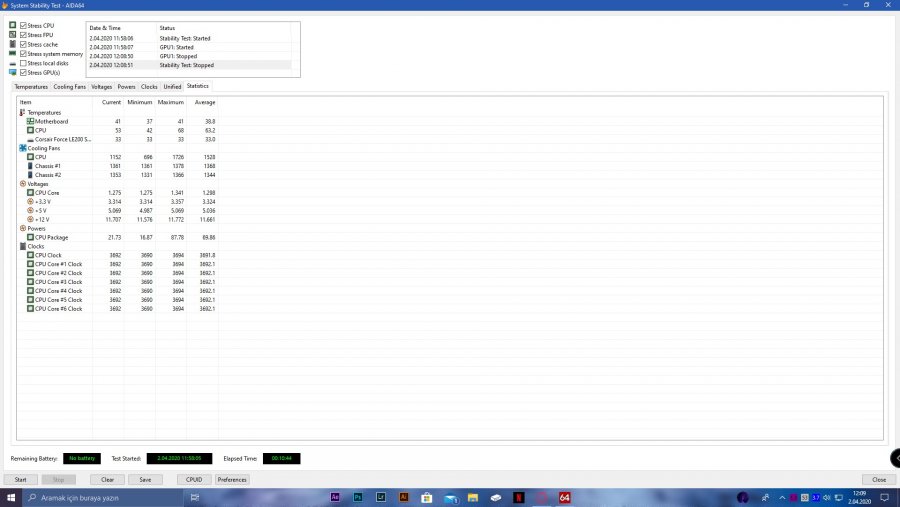Uncheck the Stress system memory checkbox
The height and width of the screenshot is (507, 900).
click(x=24, y=53)
